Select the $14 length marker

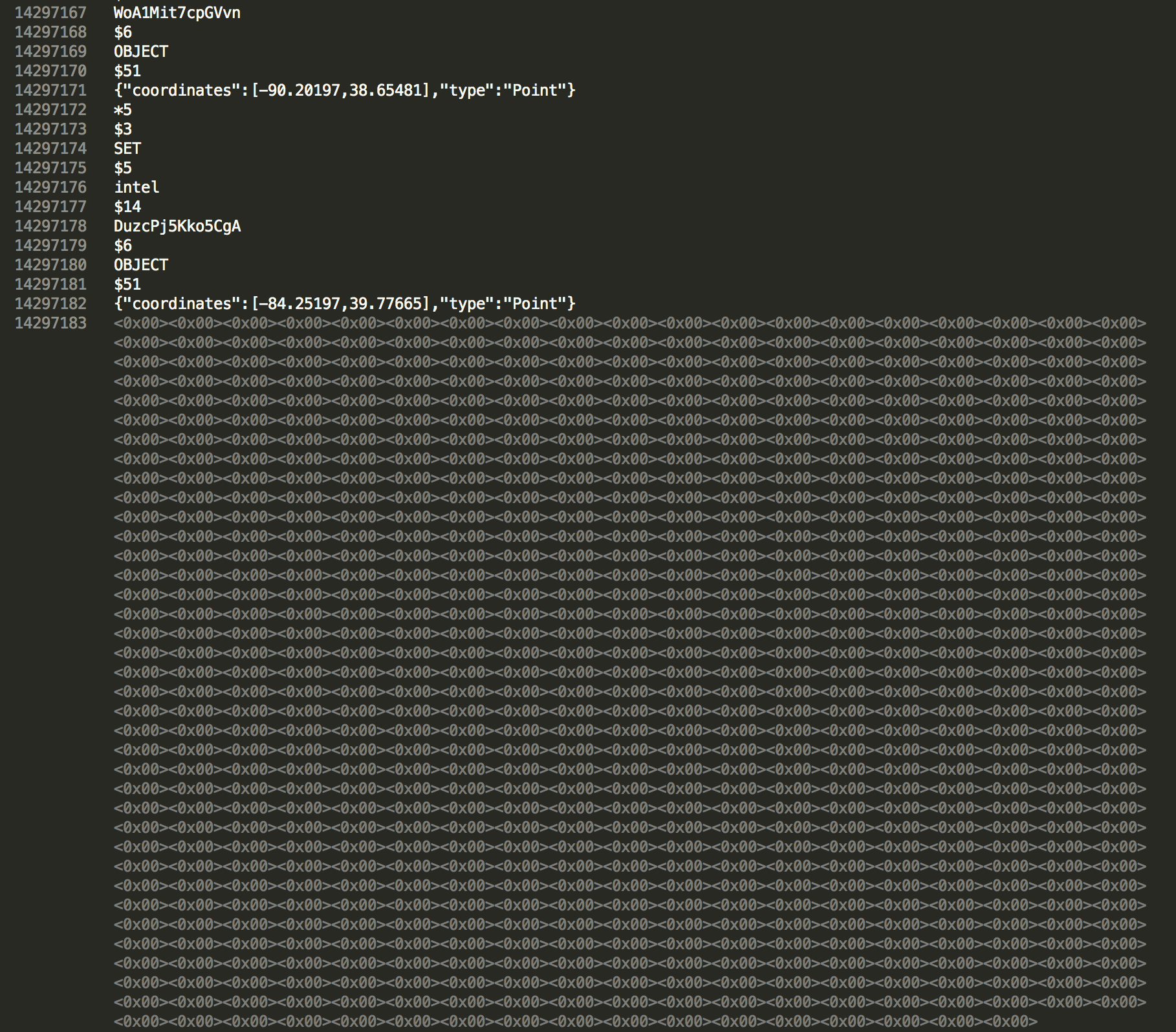point(127,206)
